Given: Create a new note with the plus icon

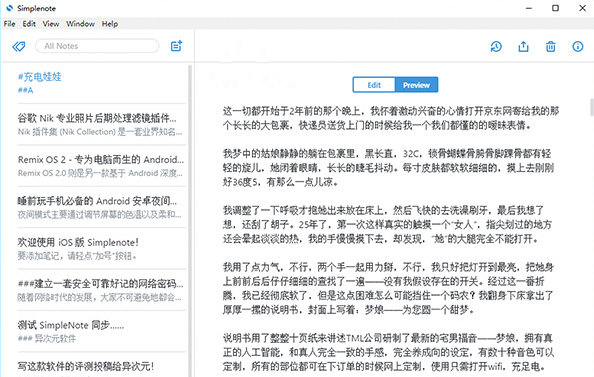Looking at the screenshot, I should tap(177, 46).
